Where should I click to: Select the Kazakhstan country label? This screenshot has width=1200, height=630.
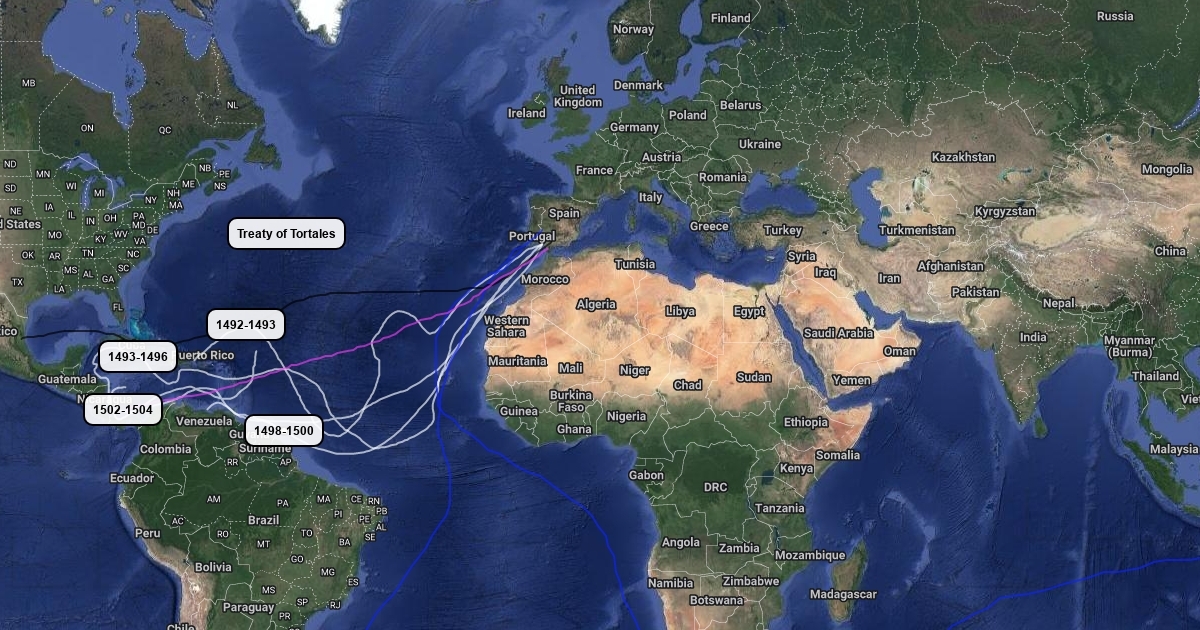[963, 157]
